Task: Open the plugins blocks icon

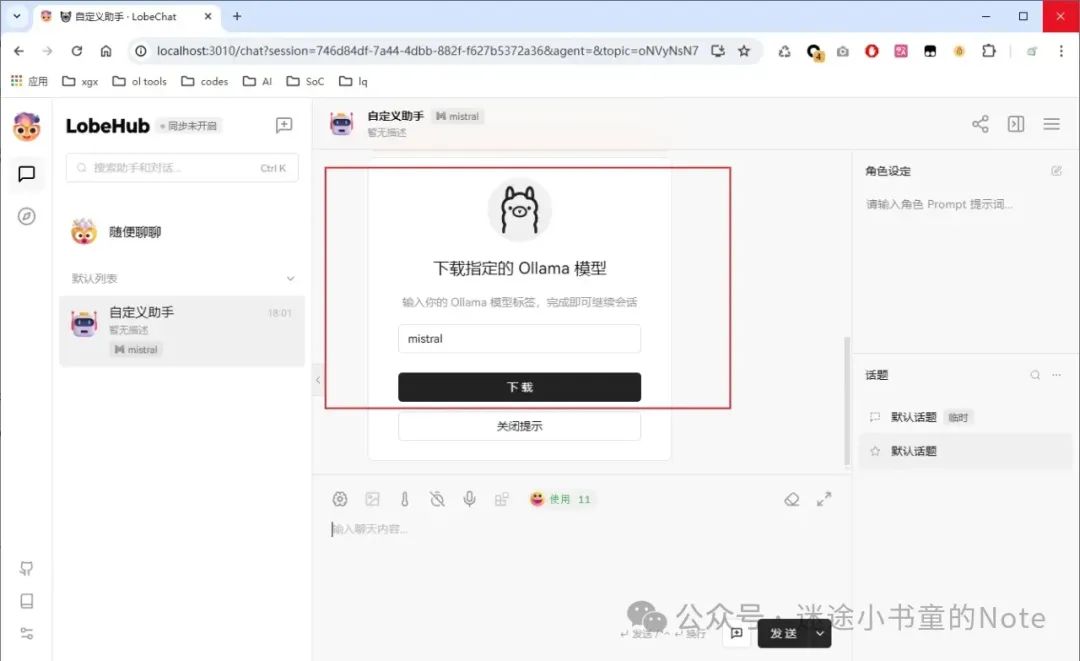Action: click(501, 499)
